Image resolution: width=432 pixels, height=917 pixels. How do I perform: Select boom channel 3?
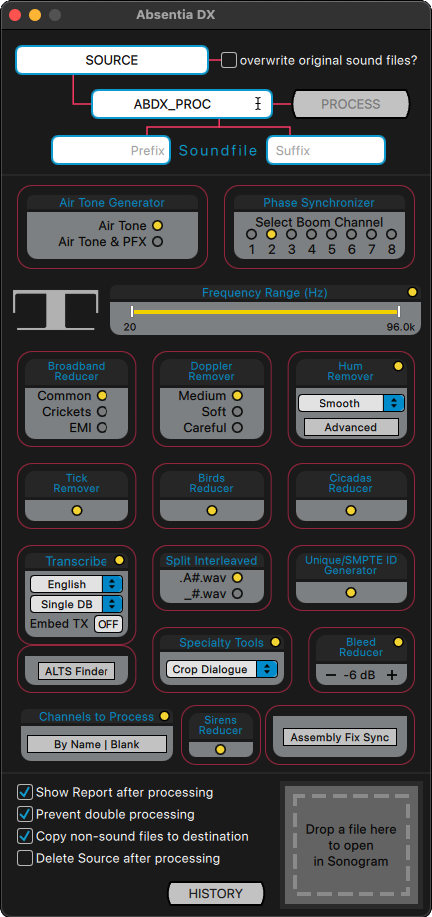coord(291,235)
